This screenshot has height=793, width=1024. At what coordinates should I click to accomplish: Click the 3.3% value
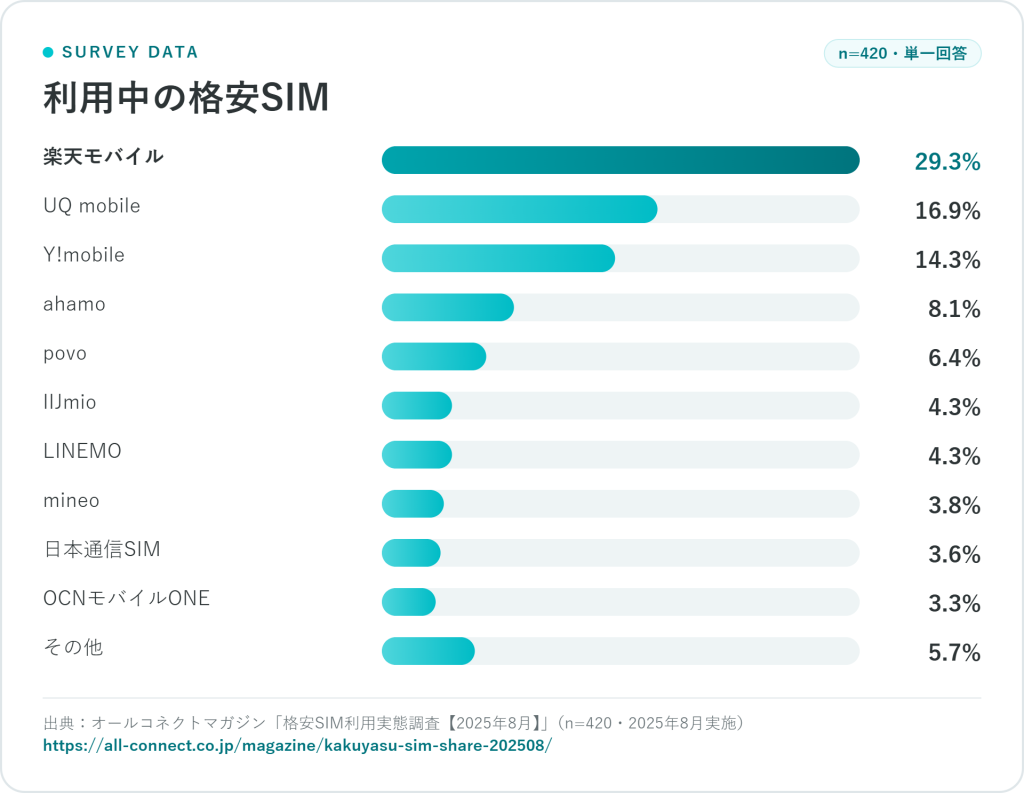(954, 603)
